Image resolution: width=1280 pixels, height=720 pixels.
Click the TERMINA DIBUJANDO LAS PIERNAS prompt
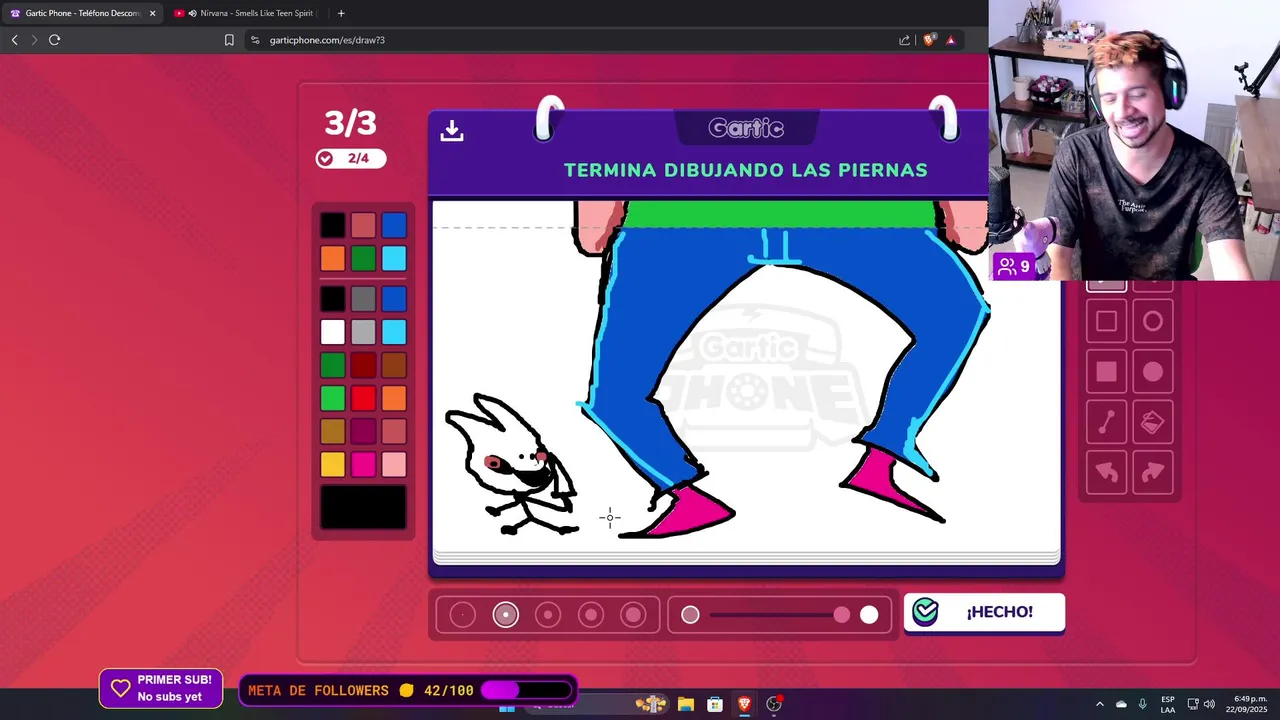[x=746, y=170]
